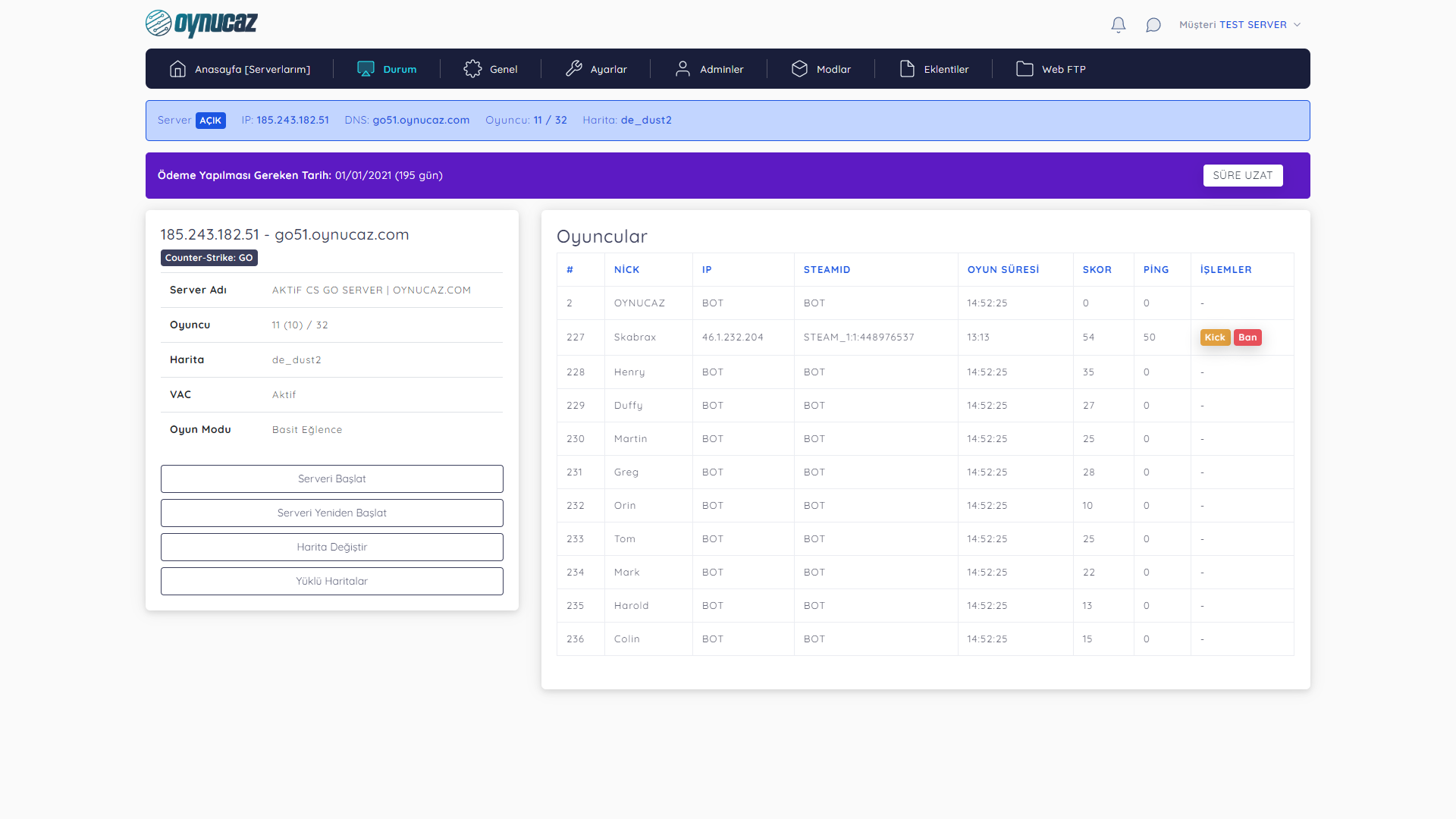Click the Serveri Başlat button

[x=332, y=479]
